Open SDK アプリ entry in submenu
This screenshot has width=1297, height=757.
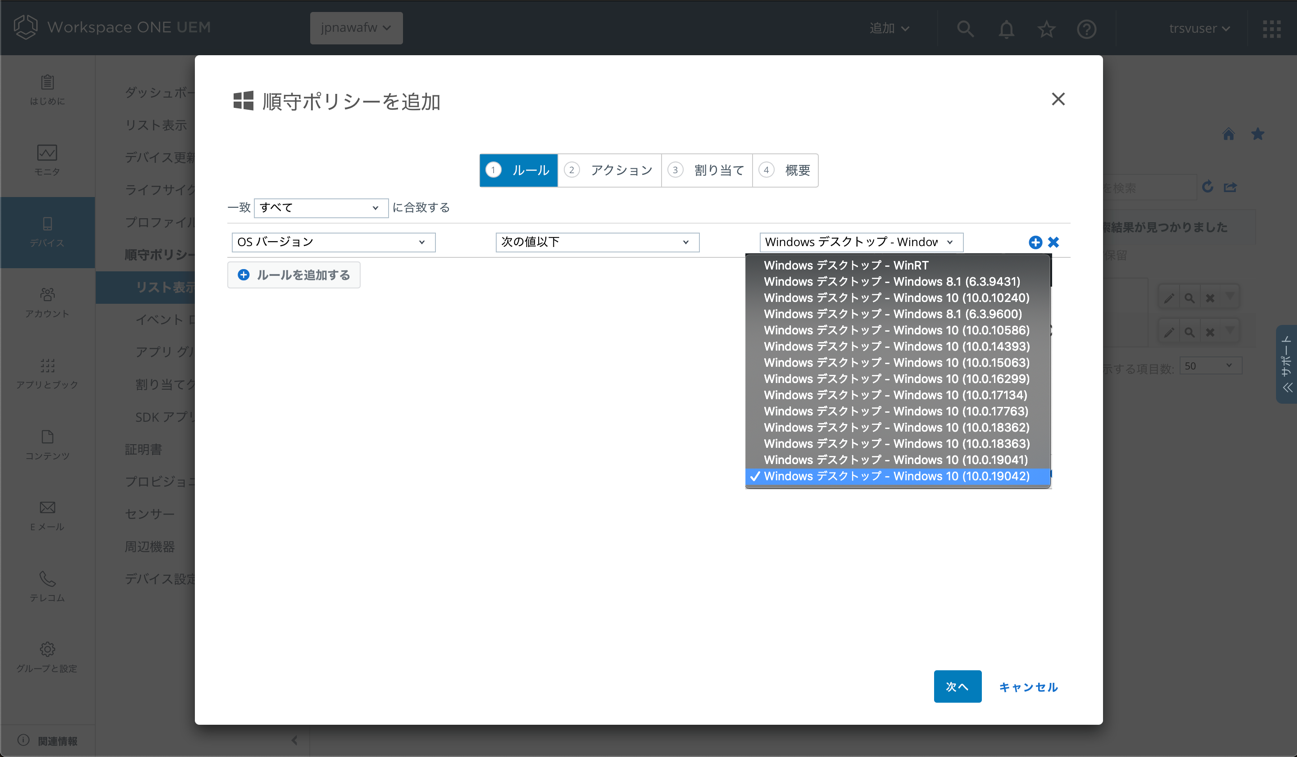pos(165,417)
